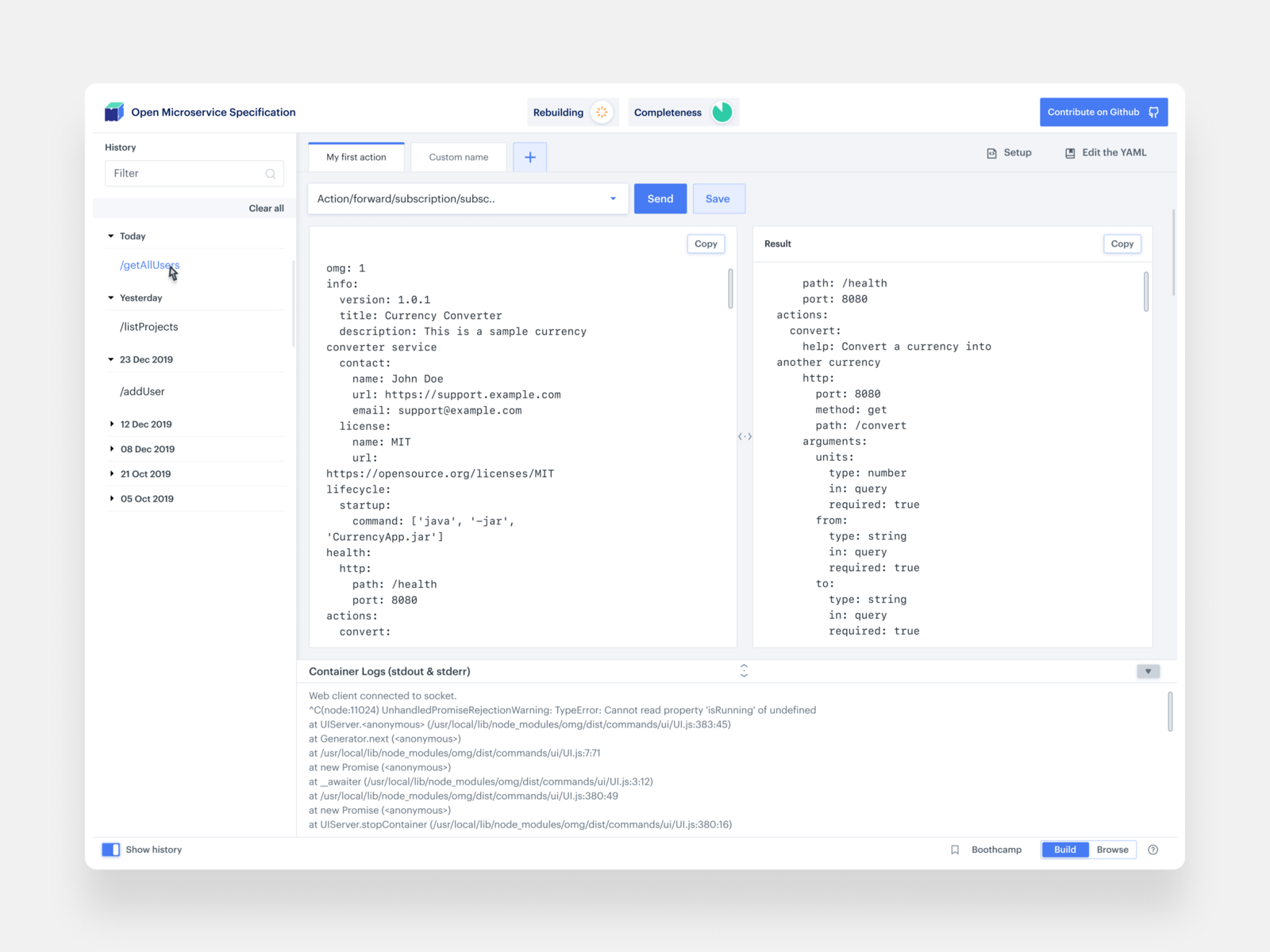Clear all history entries
The image size is (1270, 952).
[x=266, y=208]
